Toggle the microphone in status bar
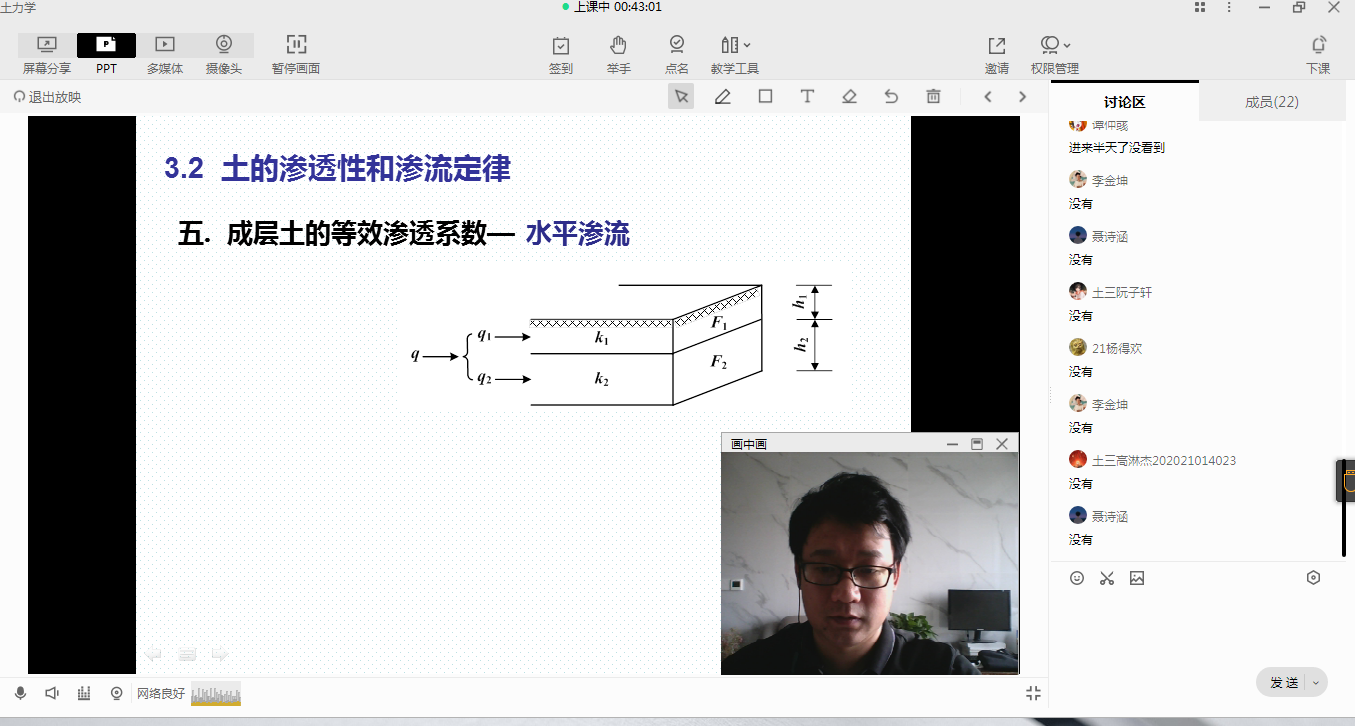Screen dimensions: 1355x726 20,693
